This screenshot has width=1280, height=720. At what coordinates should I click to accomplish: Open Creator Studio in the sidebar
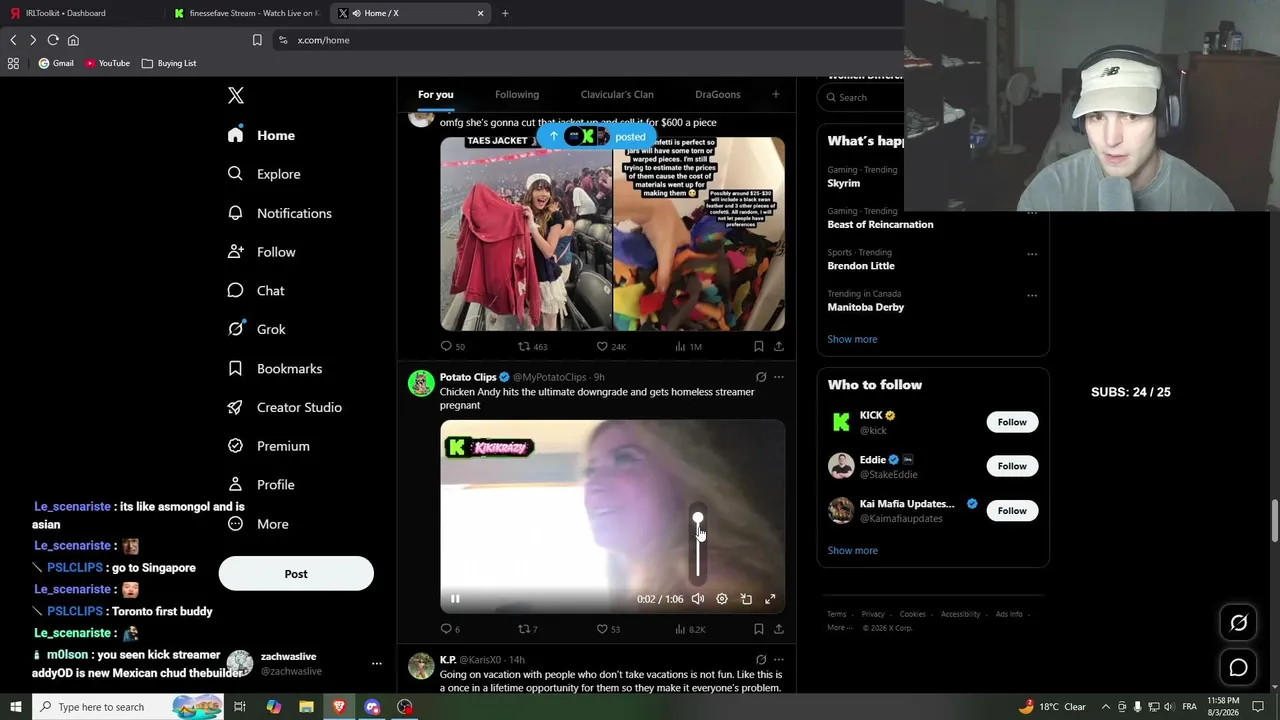tap(285, 407)
